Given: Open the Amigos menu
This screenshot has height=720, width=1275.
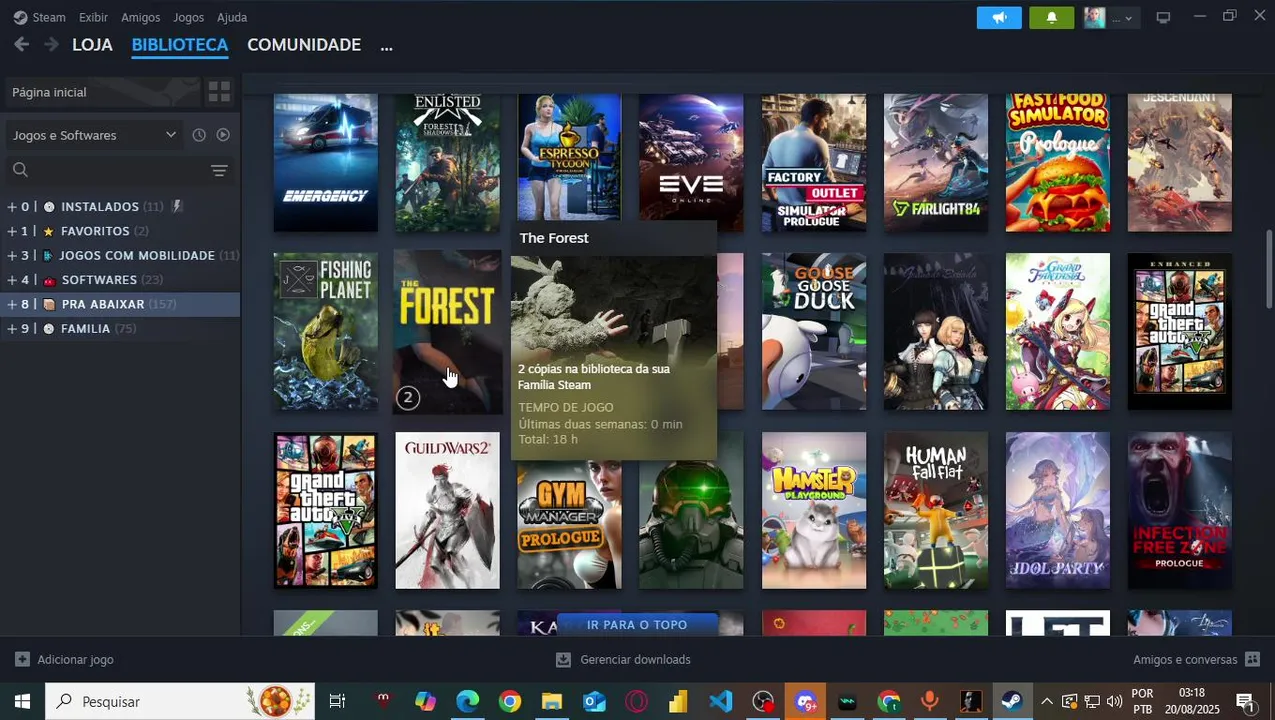Looking at the screenshot, I should (x=140, y=17).
